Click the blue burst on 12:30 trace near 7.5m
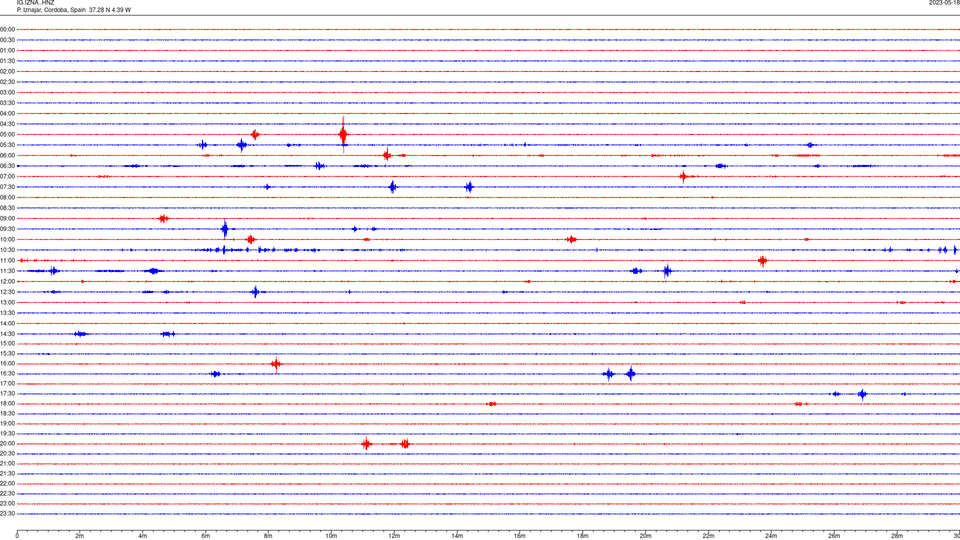 pos(255,292)
